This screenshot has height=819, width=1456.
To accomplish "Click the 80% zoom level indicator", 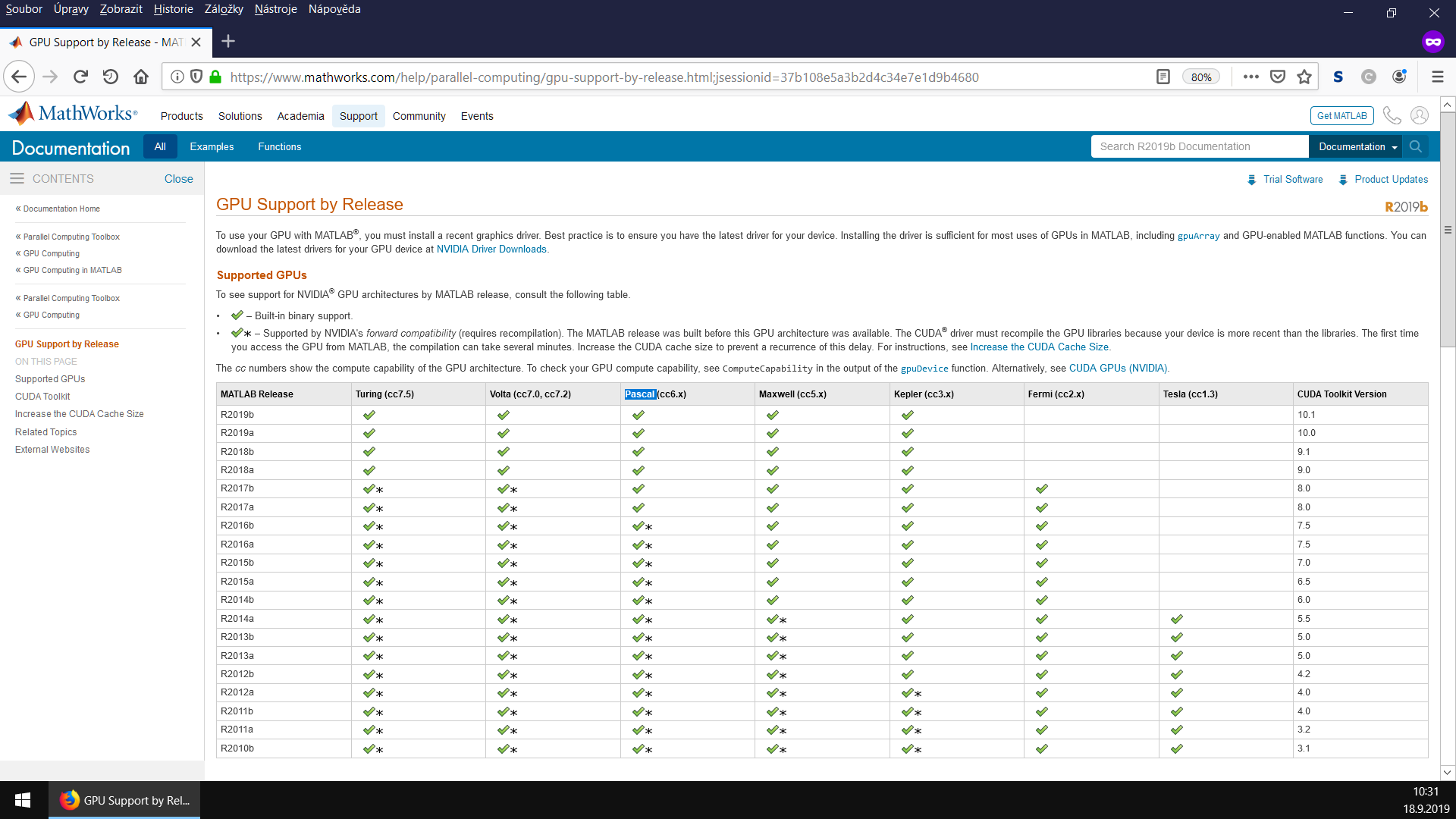I will coord(1201,77).
